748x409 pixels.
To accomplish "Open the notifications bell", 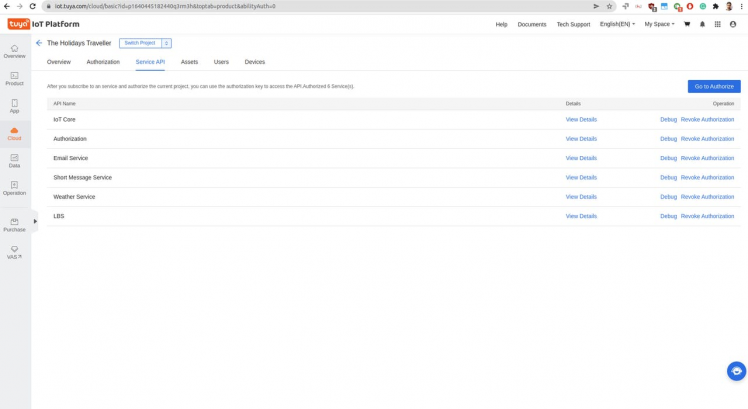I will (x=702, y=24).
